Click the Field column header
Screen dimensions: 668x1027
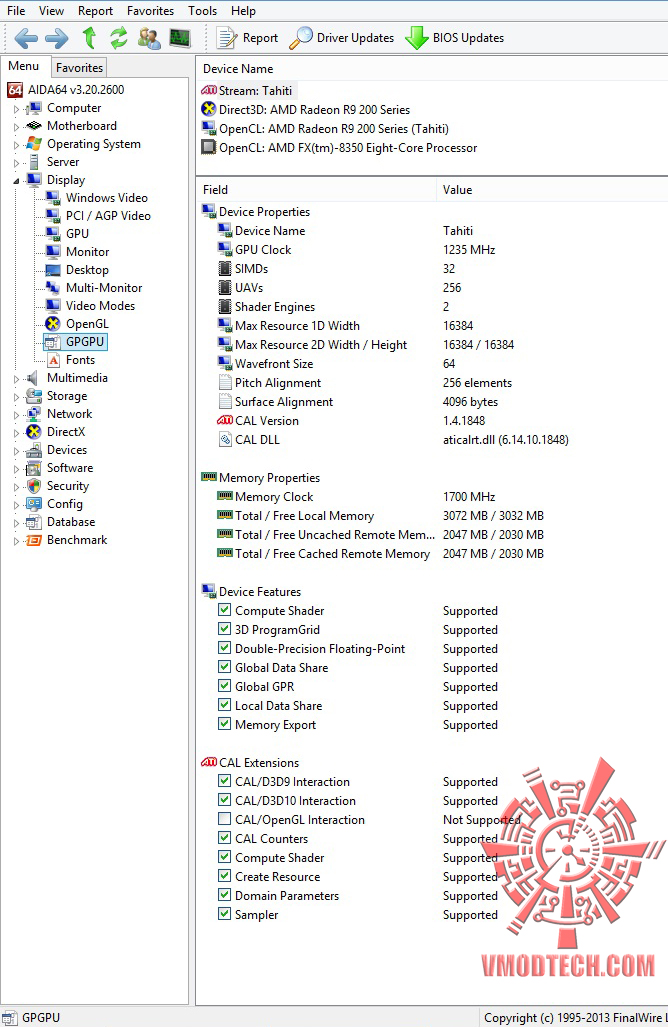[316, 189]
